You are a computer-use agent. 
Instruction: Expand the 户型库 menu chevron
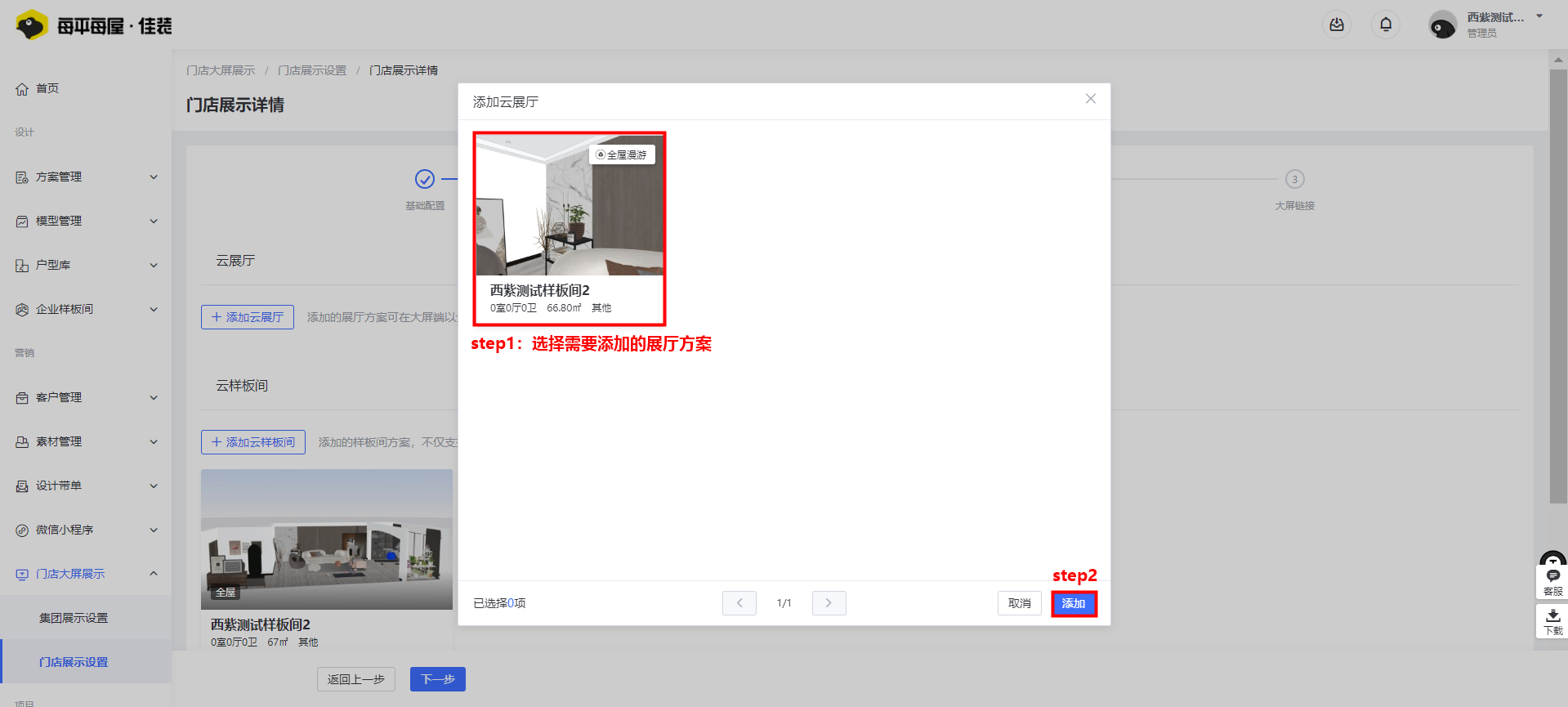[154, 266]
